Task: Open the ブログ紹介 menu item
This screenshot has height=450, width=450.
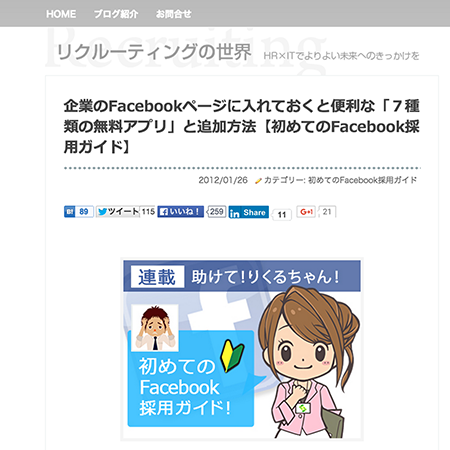Action: [116, 14]
